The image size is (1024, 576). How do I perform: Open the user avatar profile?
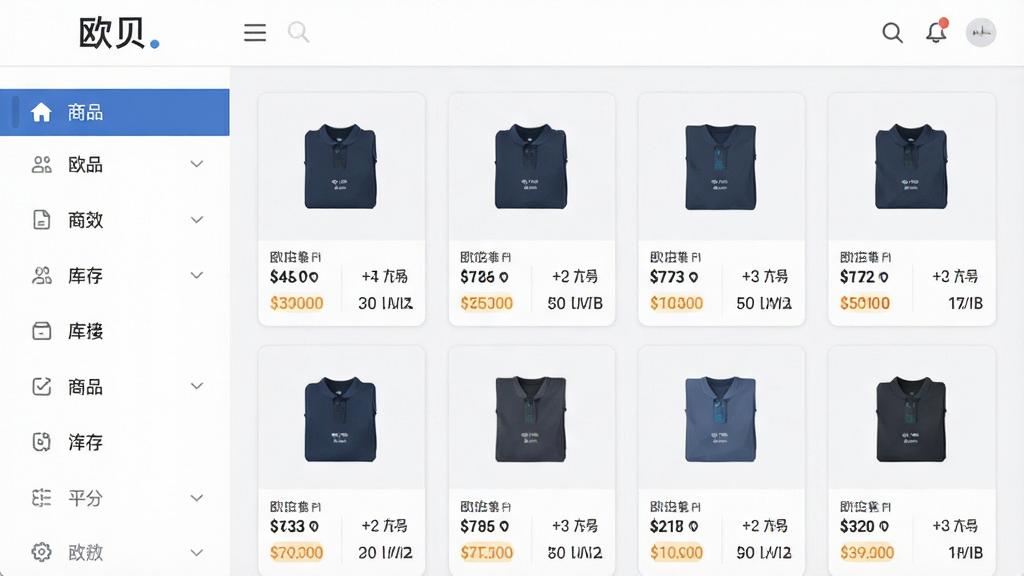tap(981, 32)
